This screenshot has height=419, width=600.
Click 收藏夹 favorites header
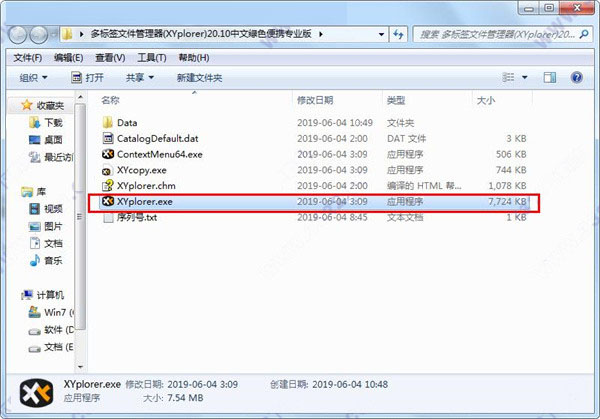(50, 105)
